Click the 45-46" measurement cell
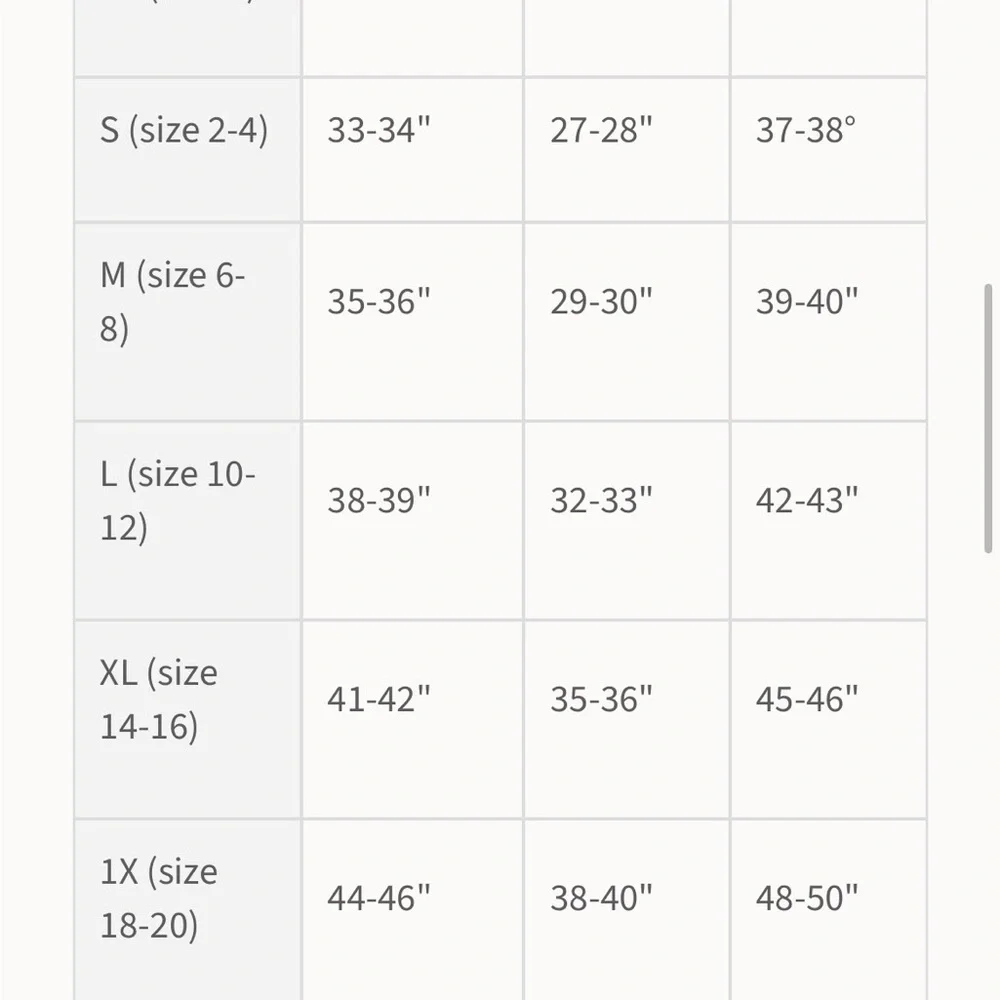This screenshot has height=1000, width=1000. click(x=807, y=700)
